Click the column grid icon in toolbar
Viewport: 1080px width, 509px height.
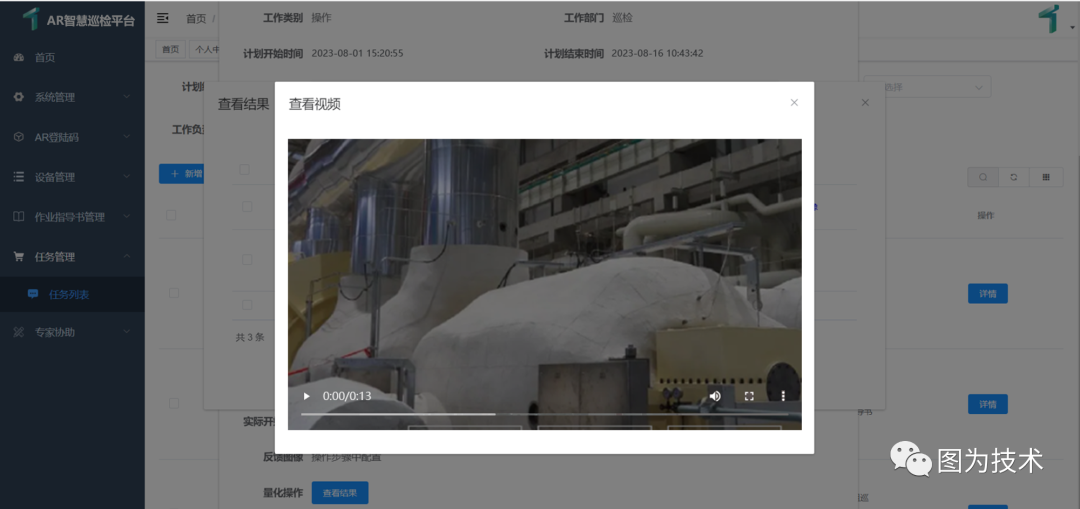coord(1046,177)
